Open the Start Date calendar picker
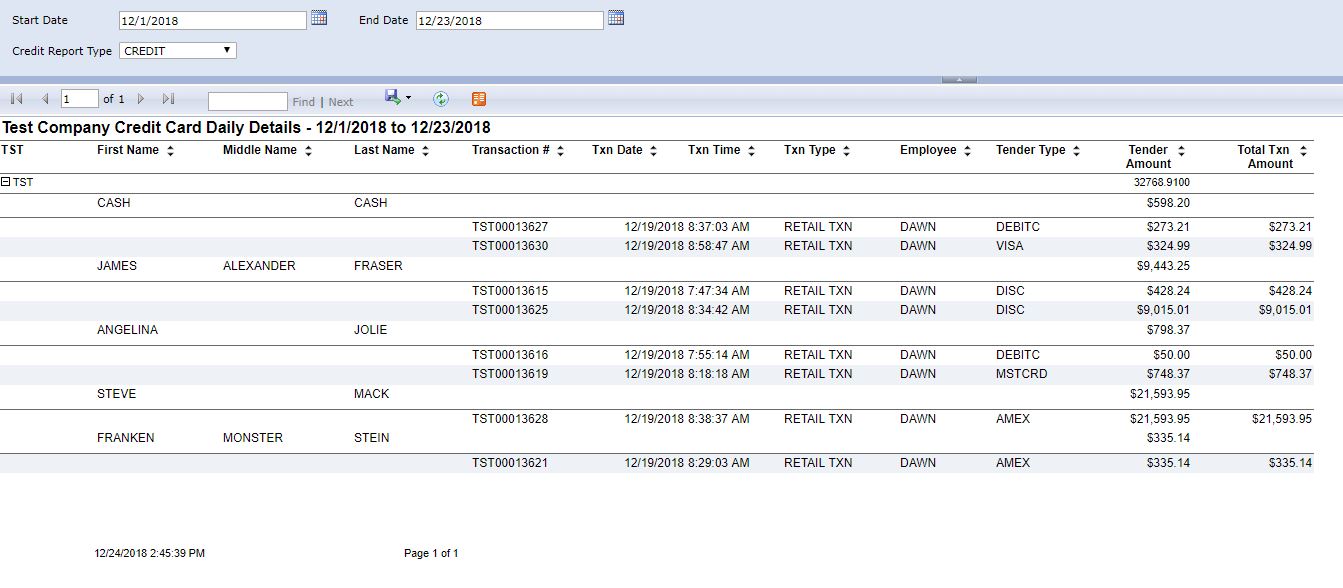This screenshot has height=588, width=1343. click(319, 18)
